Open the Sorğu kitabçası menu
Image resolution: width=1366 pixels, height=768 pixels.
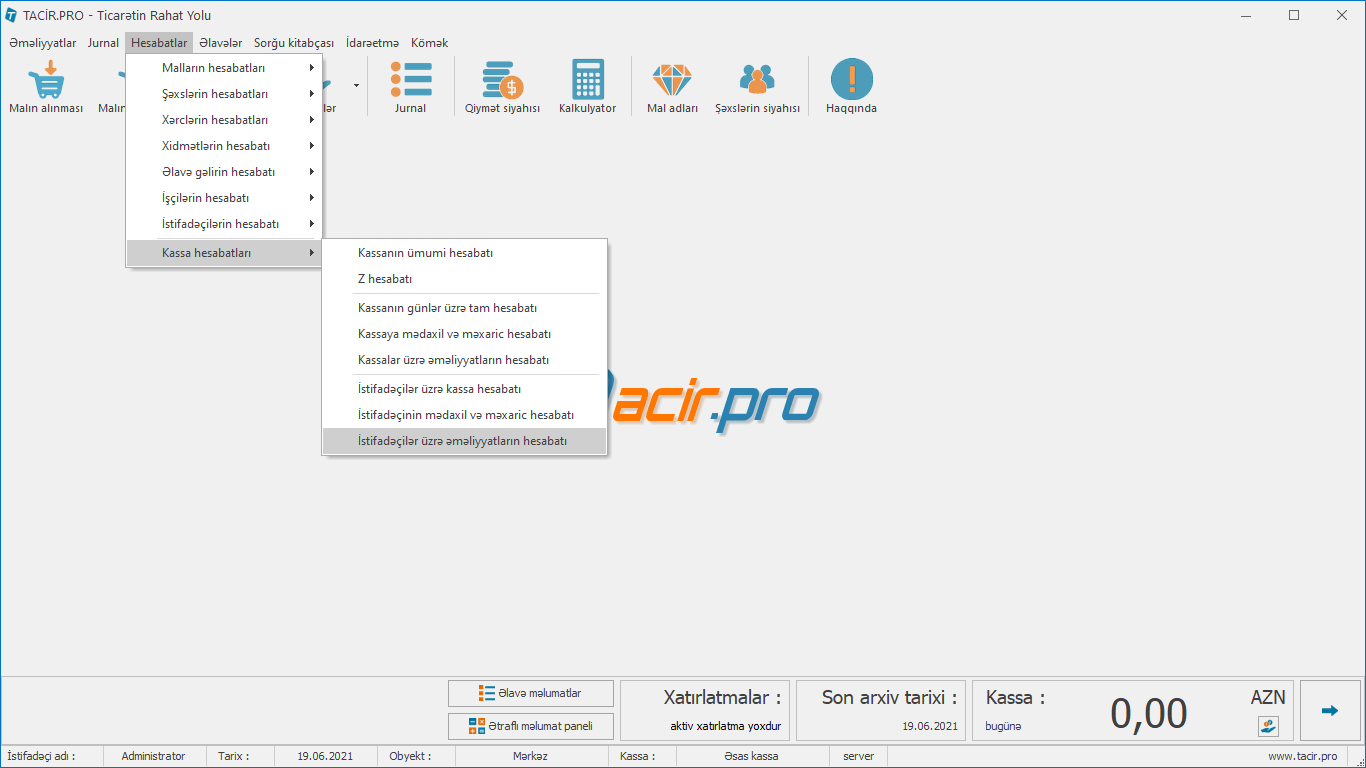tap(293, 43)
